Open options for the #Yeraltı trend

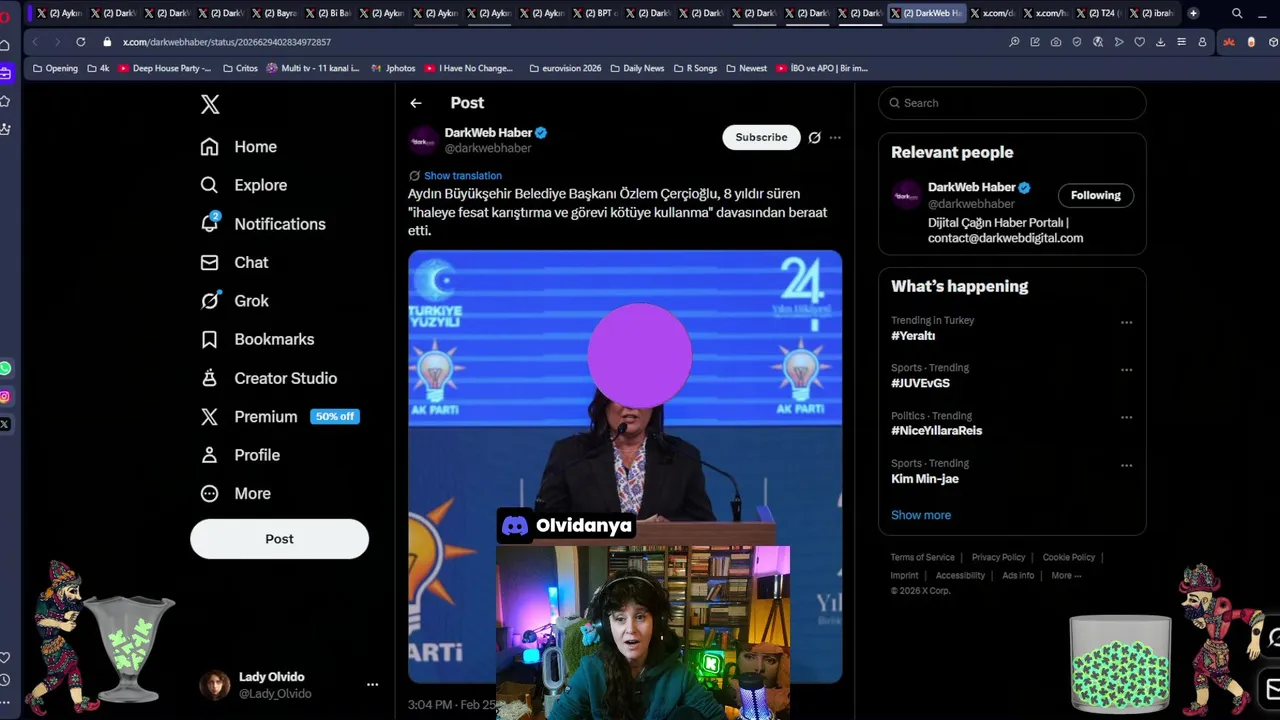[x=1127, y=323]
